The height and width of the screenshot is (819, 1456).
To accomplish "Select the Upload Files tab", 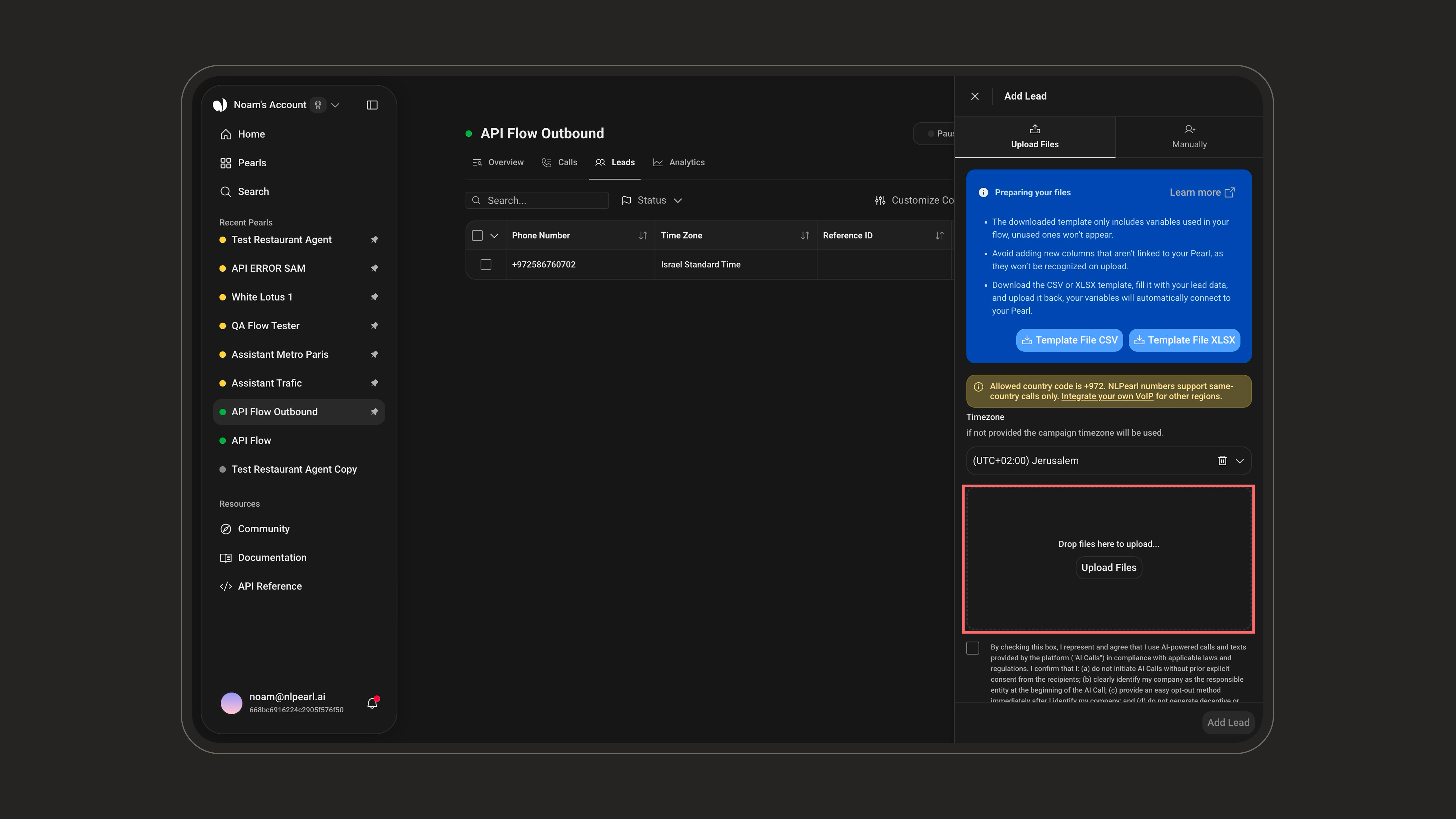I will (x=1034, y=137).
